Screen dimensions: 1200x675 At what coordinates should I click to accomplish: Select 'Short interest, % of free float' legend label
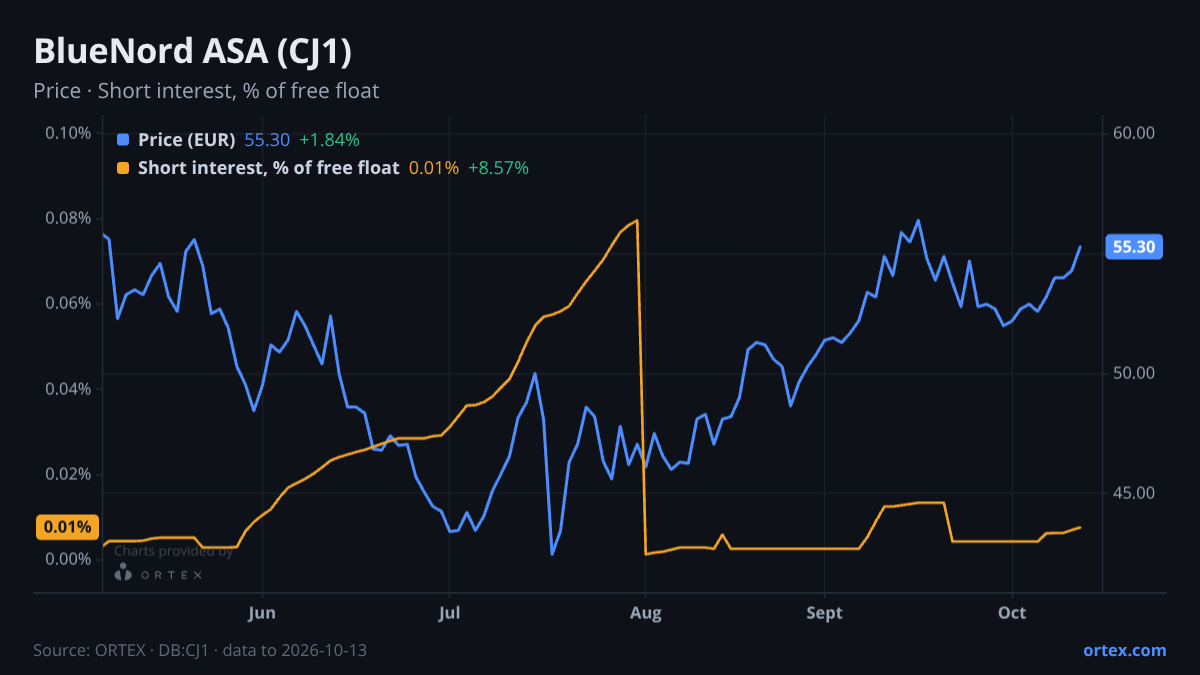tap(268, 168)
